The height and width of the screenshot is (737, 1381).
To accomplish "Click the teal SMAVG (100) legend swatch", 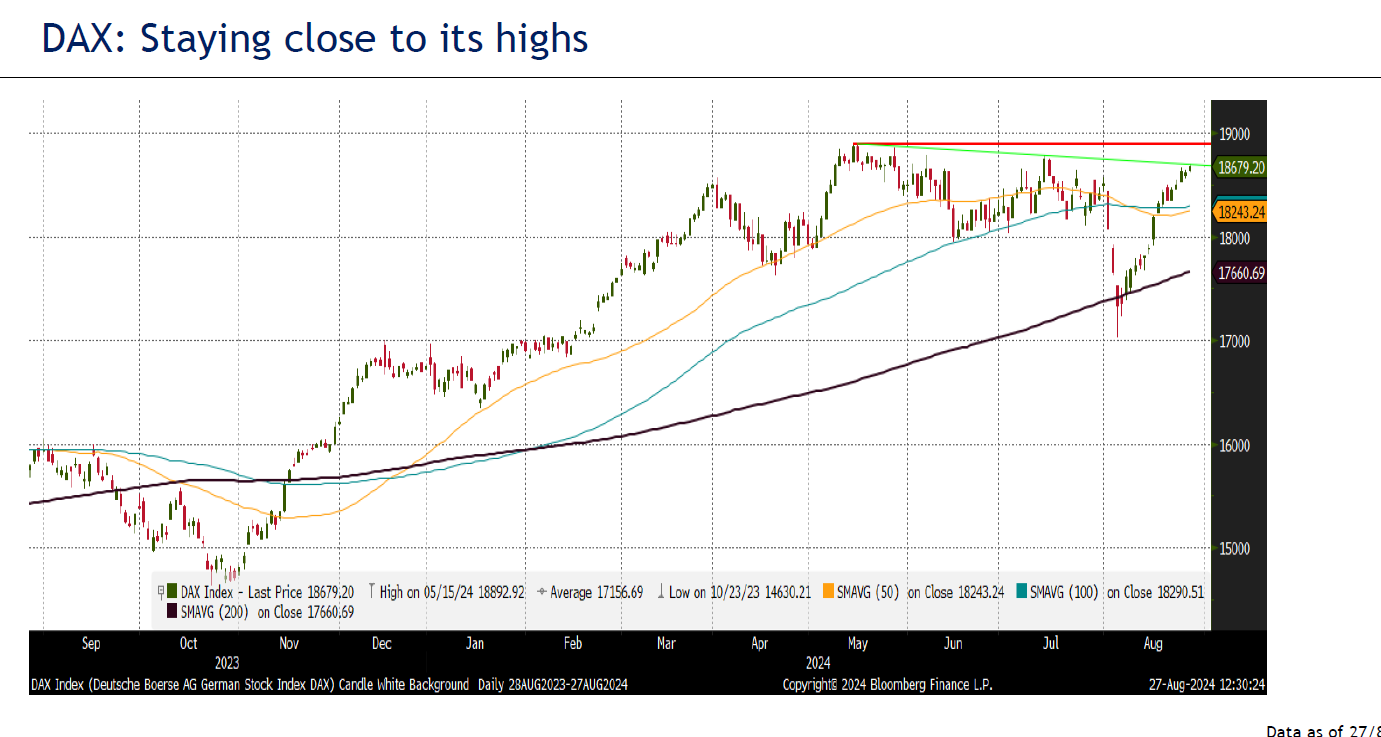I will (1022, 592).
